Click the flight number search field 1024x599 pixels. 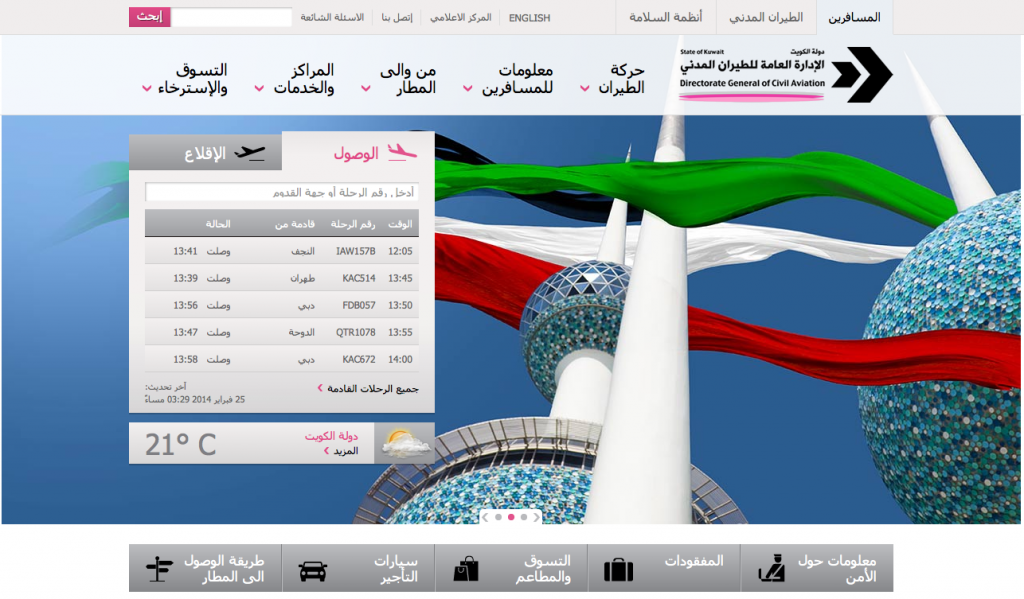[x=281, y=192]
